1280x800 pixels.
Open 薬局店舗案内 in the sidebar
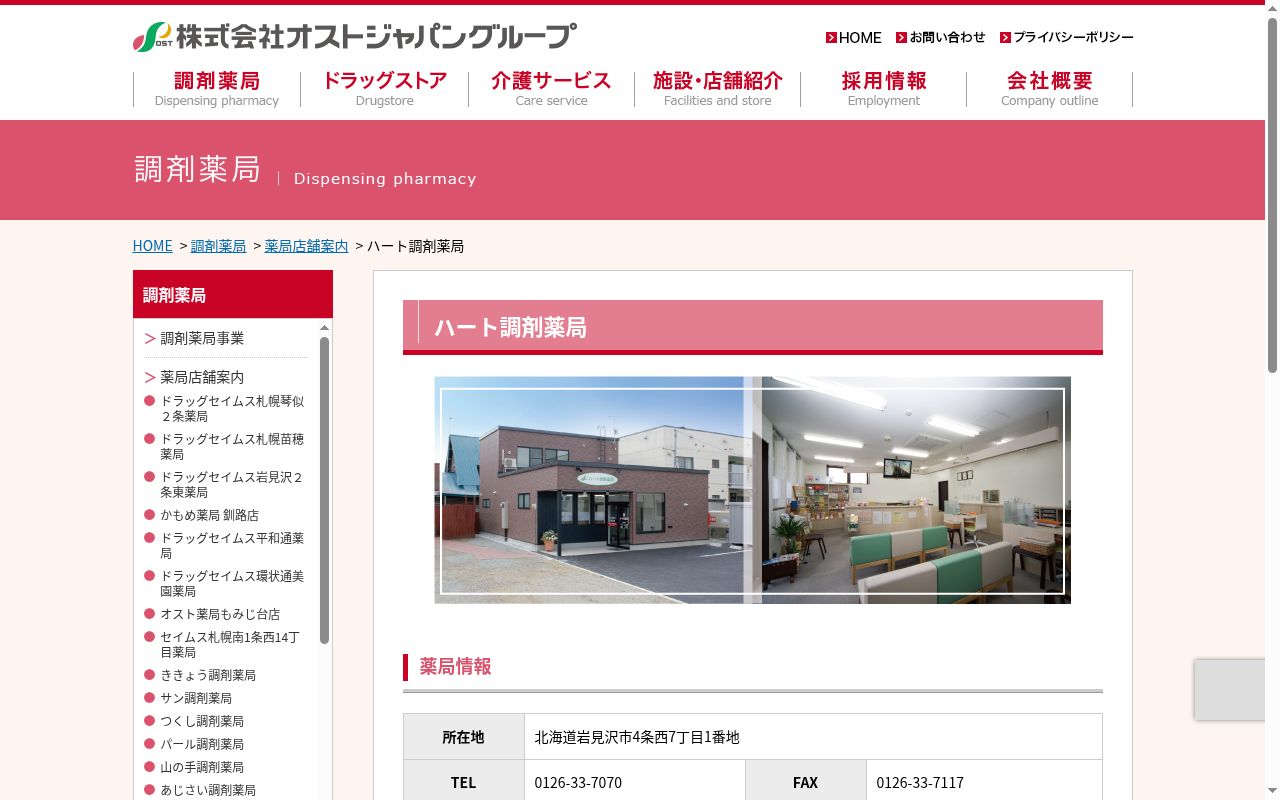click(x=202, y=377)
